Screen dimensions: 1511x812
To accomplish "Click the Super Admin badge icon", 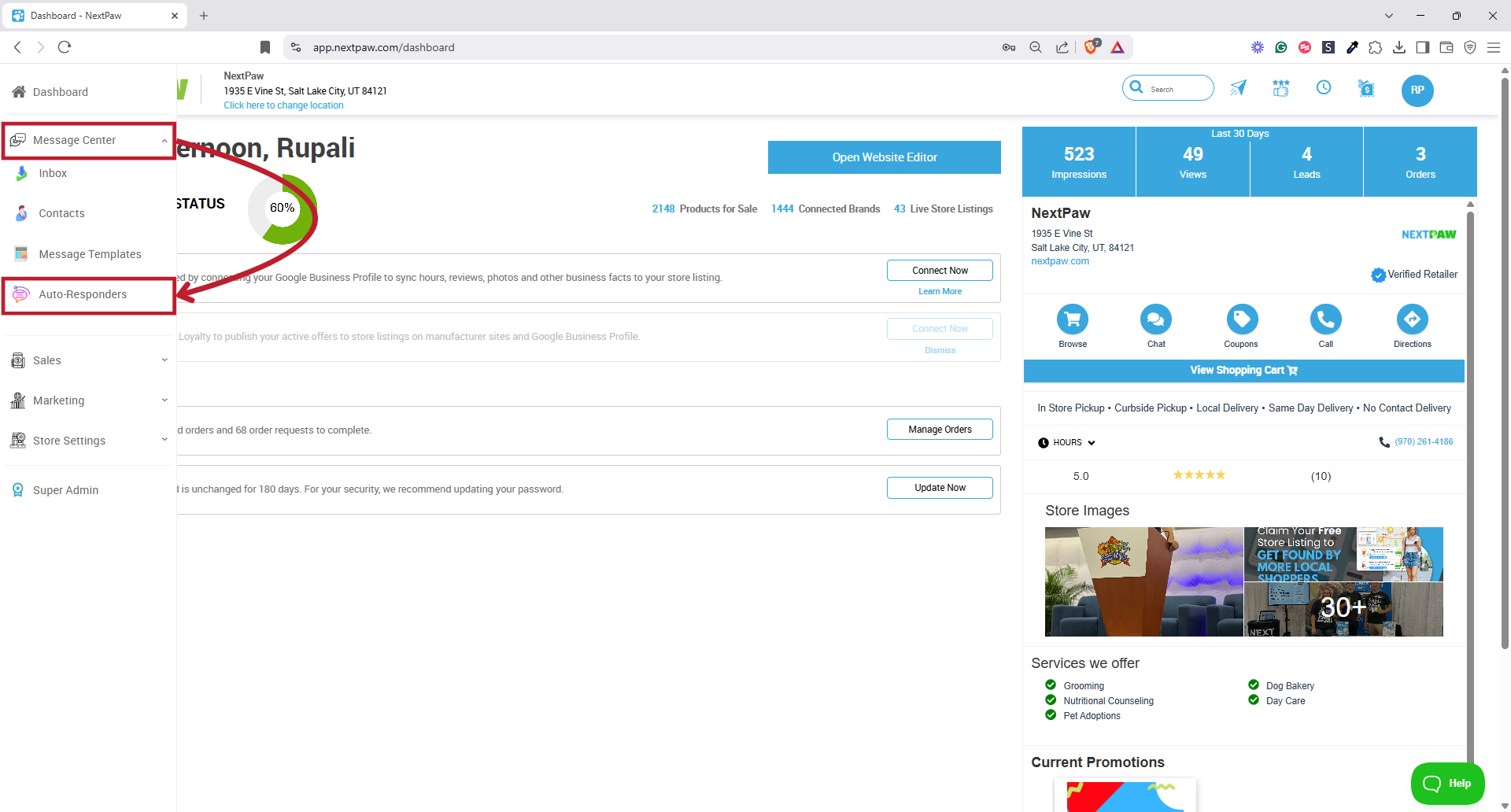I will coord(18,490).
